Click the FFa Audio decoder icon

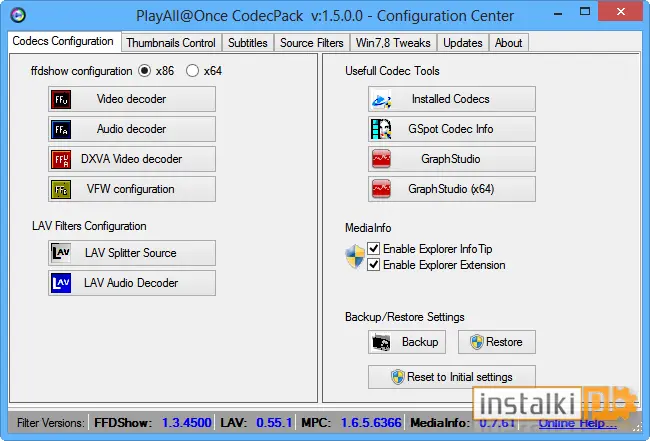[x=61, y=129]
